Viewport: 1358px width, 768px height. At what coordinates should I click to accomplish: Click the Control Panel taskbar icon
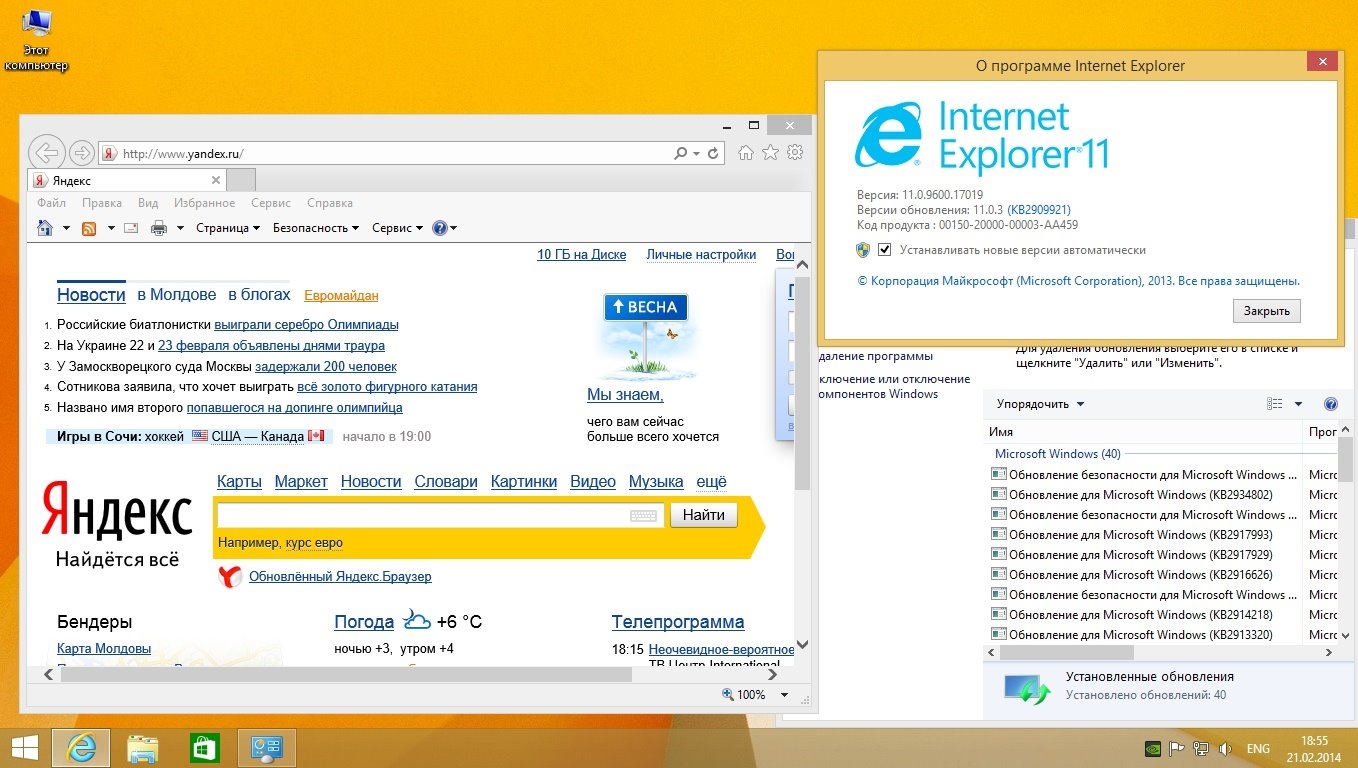[267, 748]
